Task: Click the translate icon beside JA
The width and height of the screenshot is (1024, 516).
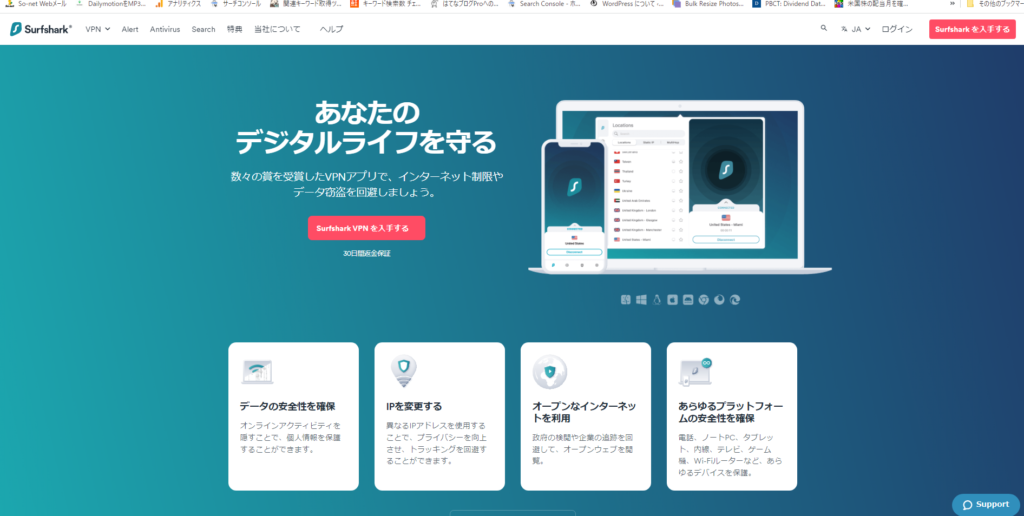Action: [x=844, y=29]
